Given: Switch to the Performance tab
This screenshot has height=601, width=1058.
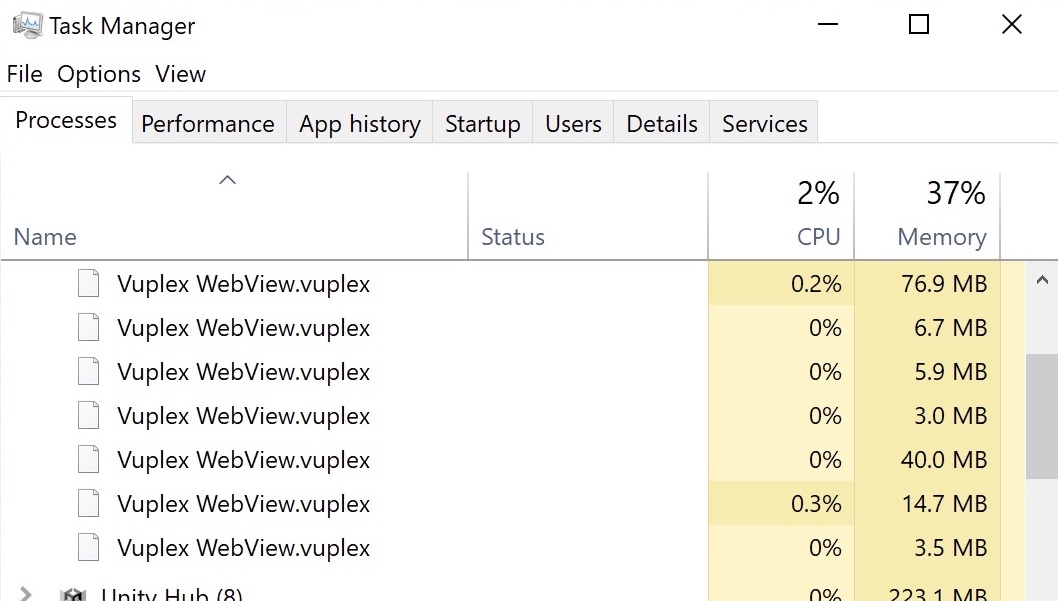Looking at the screenshot, I should coord(207,123).
